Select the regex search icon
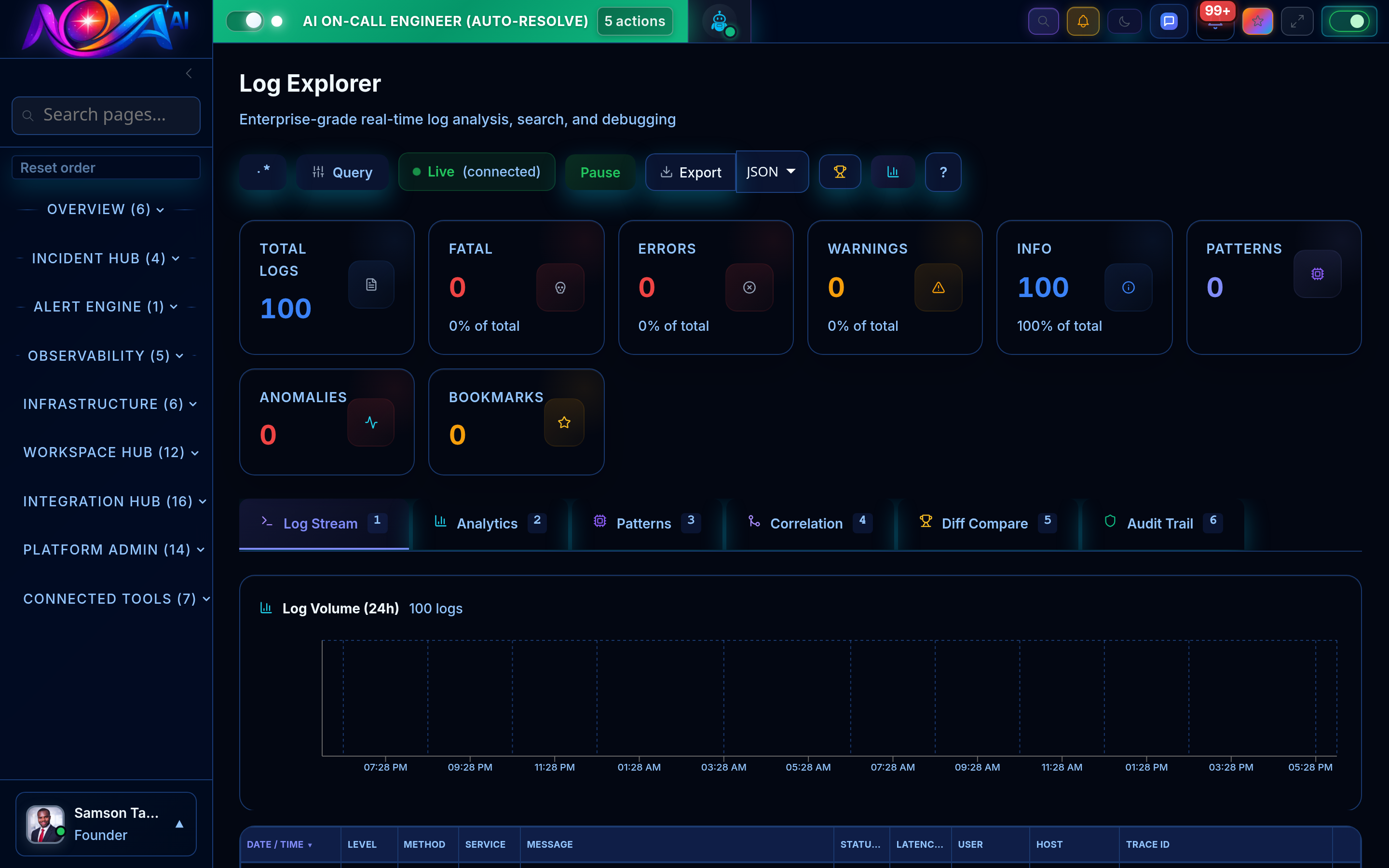This screenshot has width=1389, height=868. (262, 172)
